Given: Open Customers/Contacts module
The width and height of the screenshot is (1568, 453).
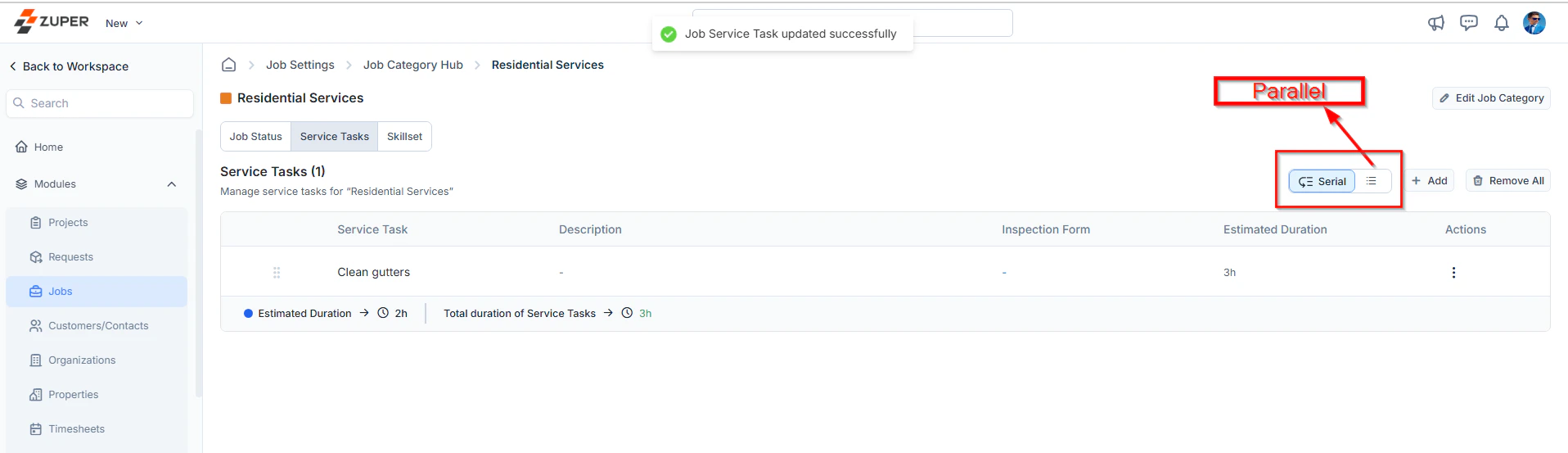Looking at the screenshot, I should (x=97, y=326).
